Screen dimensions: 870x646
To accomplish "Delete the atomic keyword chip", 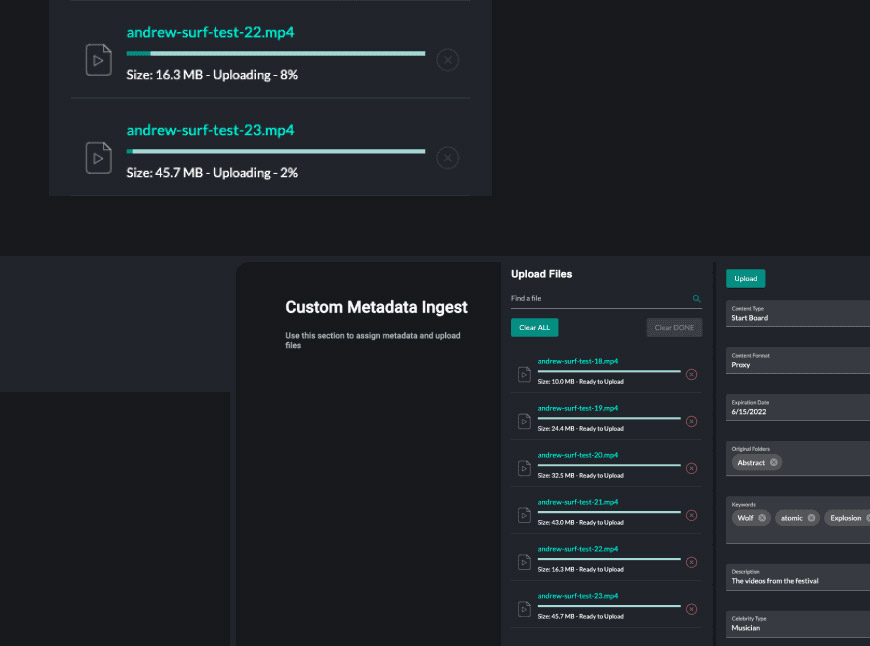I will click(x=812, y=518).
